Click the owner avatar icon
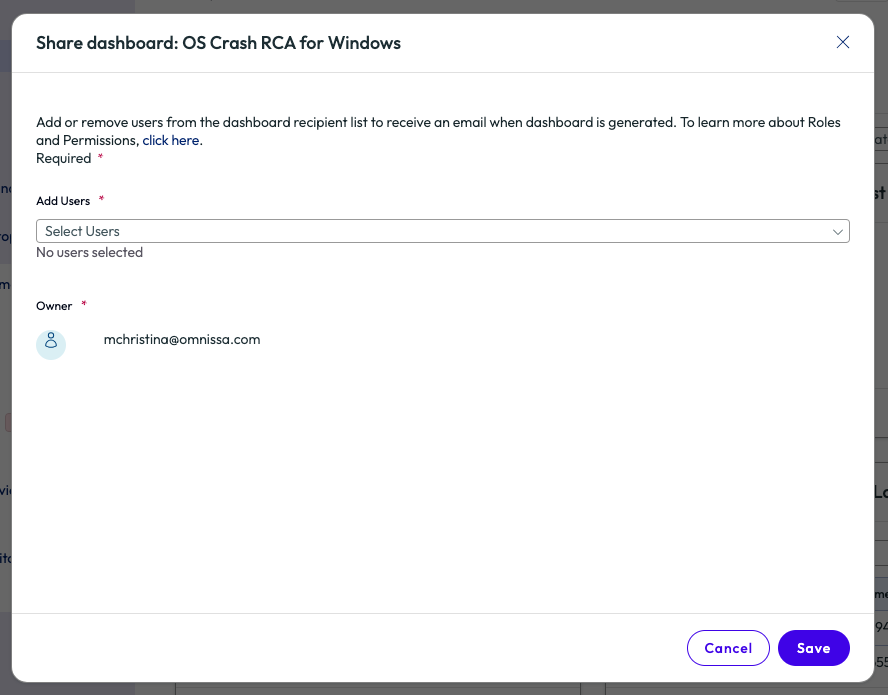 (51, 344)
